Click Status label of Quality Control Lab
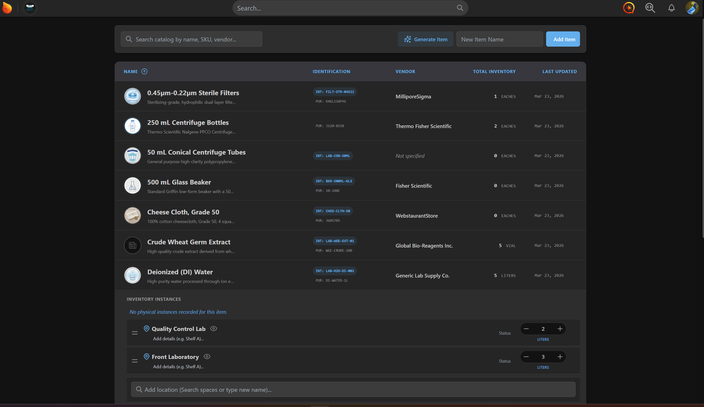The image size is (704, 407). 505,333
